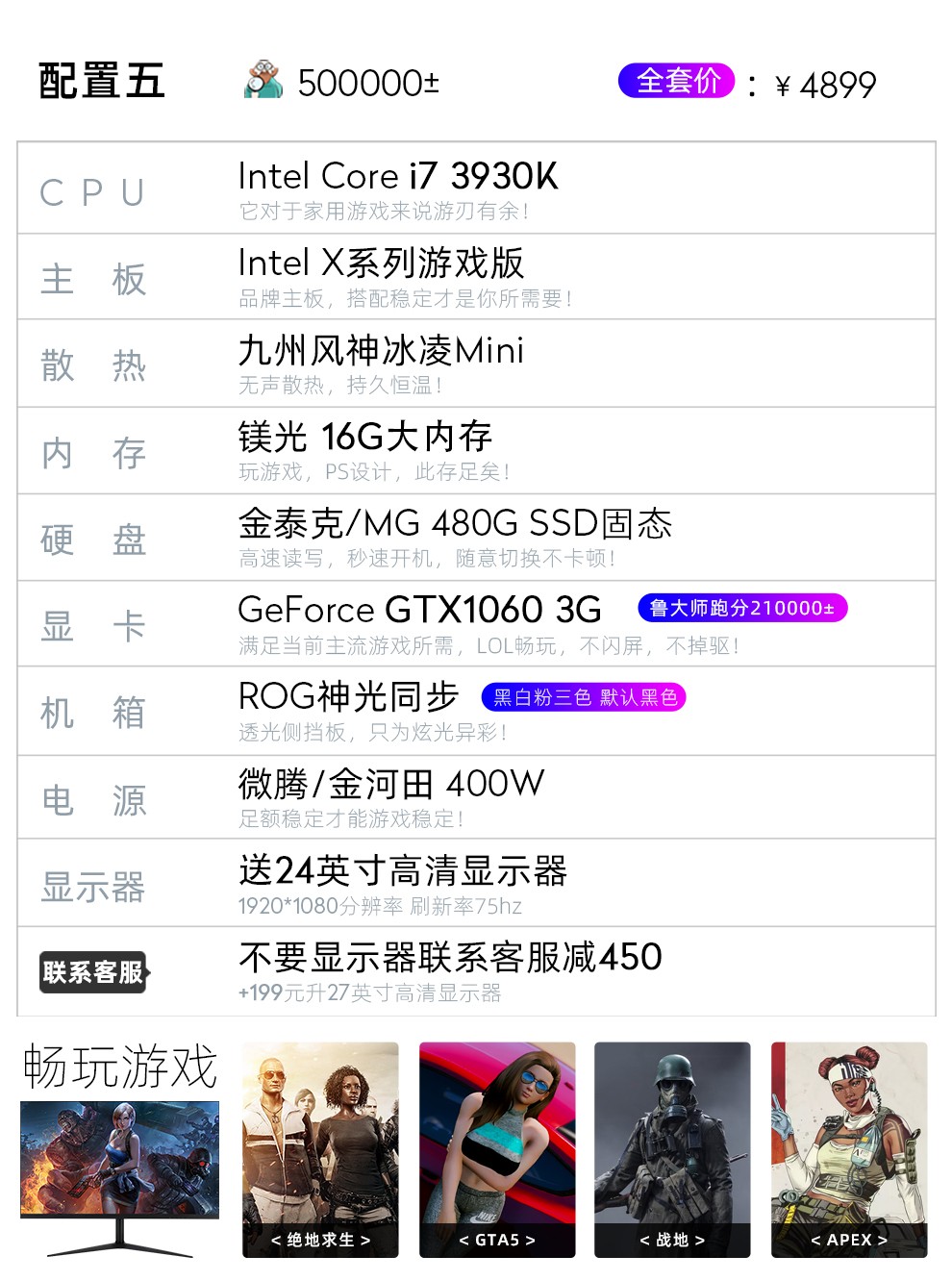Viewport: 952px width, 1281px height.
Task: Open the APEX game thumbnail
Action: pyautogui.click(x=849, y=1149)
